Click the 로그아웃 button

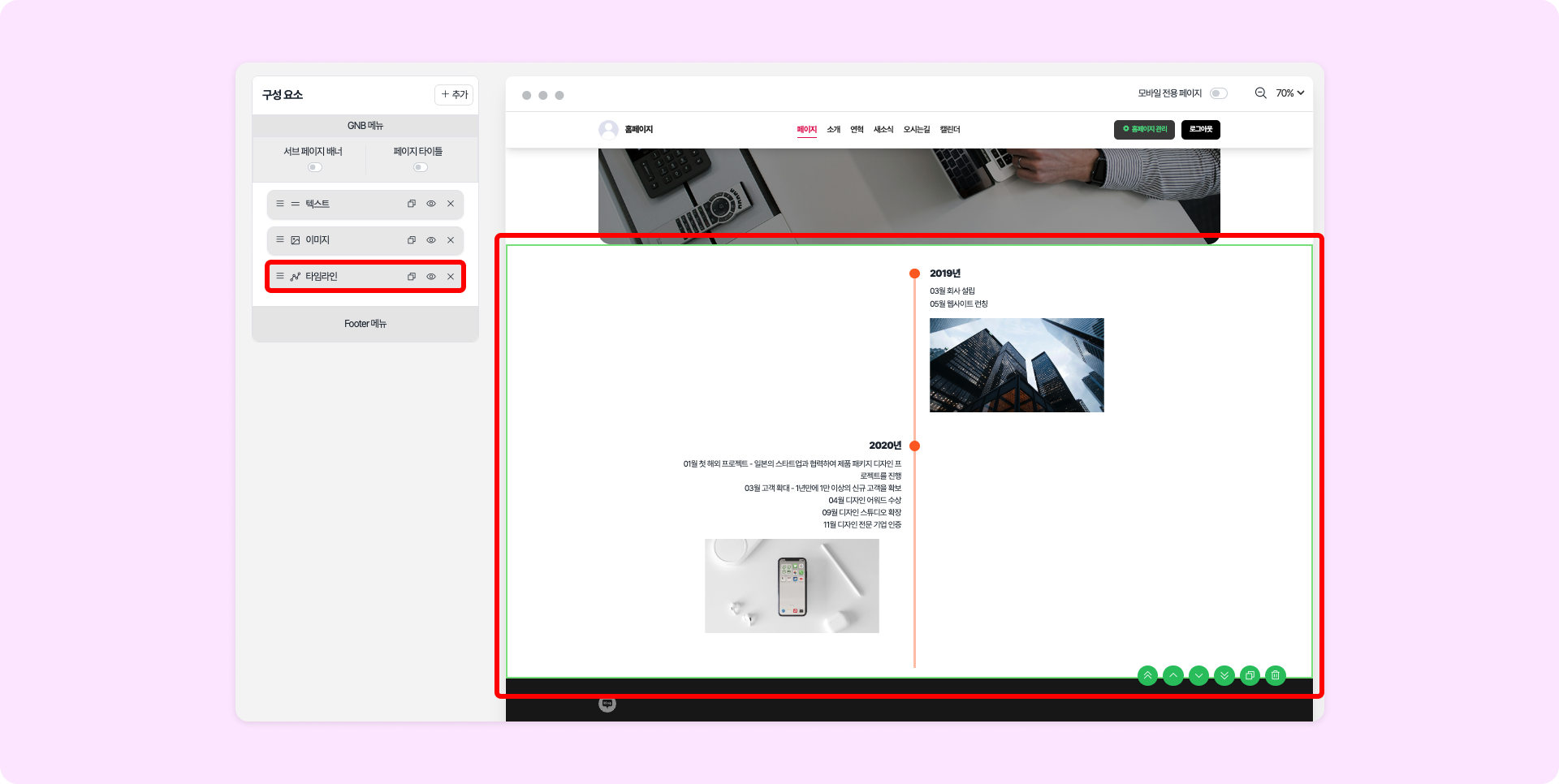click(1201, 130)
